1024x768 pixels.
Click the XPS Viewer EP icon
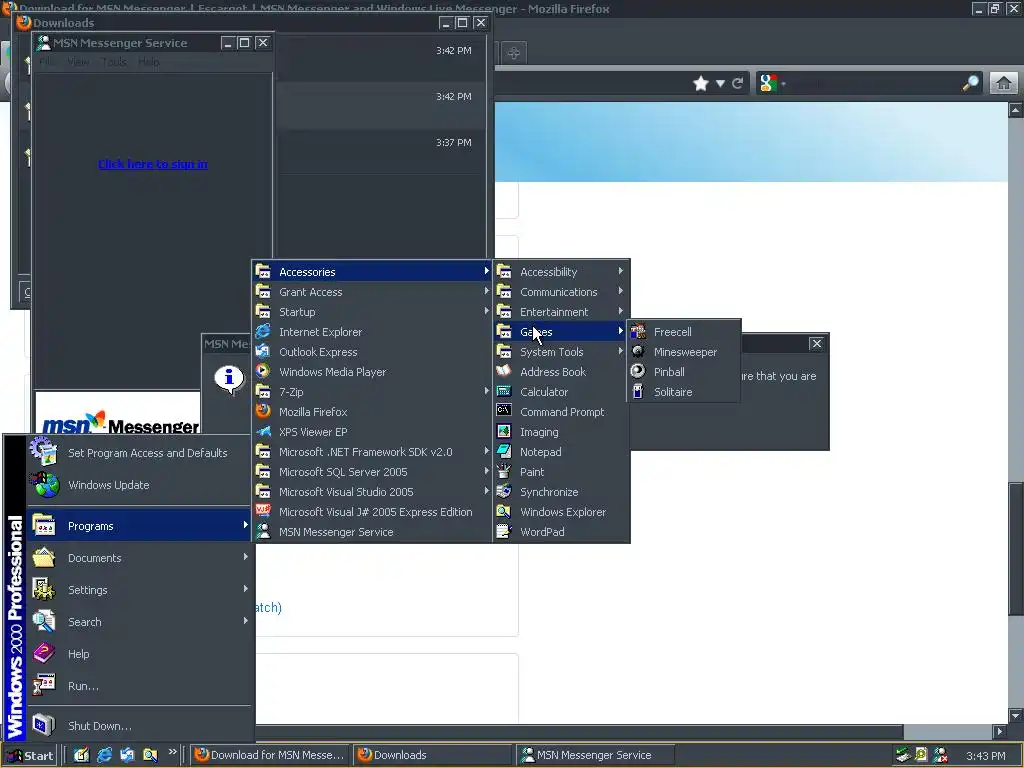pos(263,432)
